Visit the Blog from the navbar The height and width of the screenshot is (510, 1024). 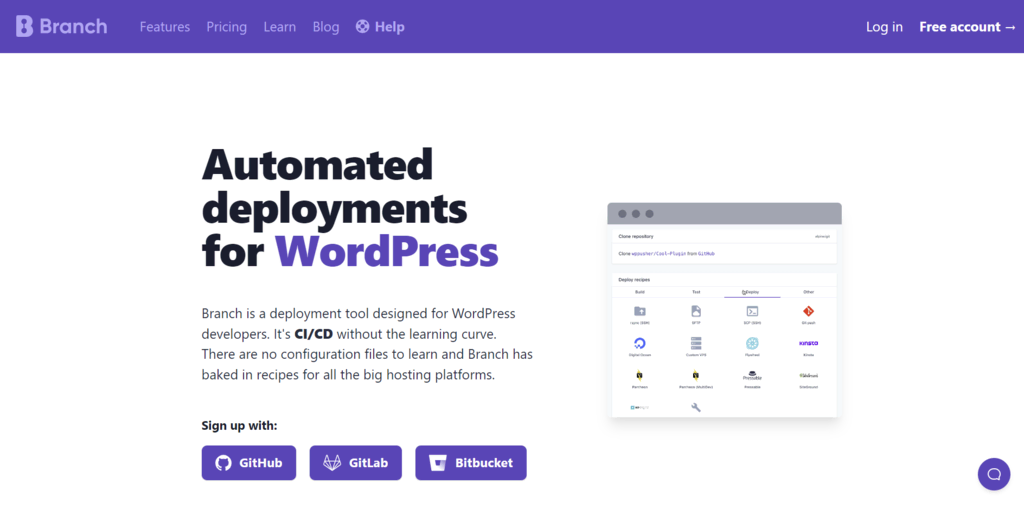tap(326, 27)
